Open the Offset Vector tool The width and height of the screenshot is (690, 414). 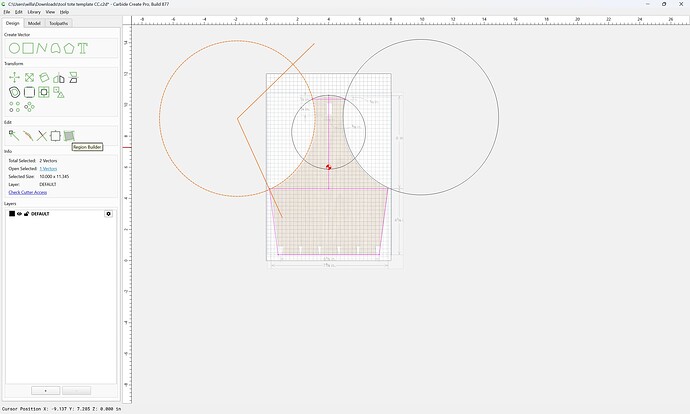[15, 92]
